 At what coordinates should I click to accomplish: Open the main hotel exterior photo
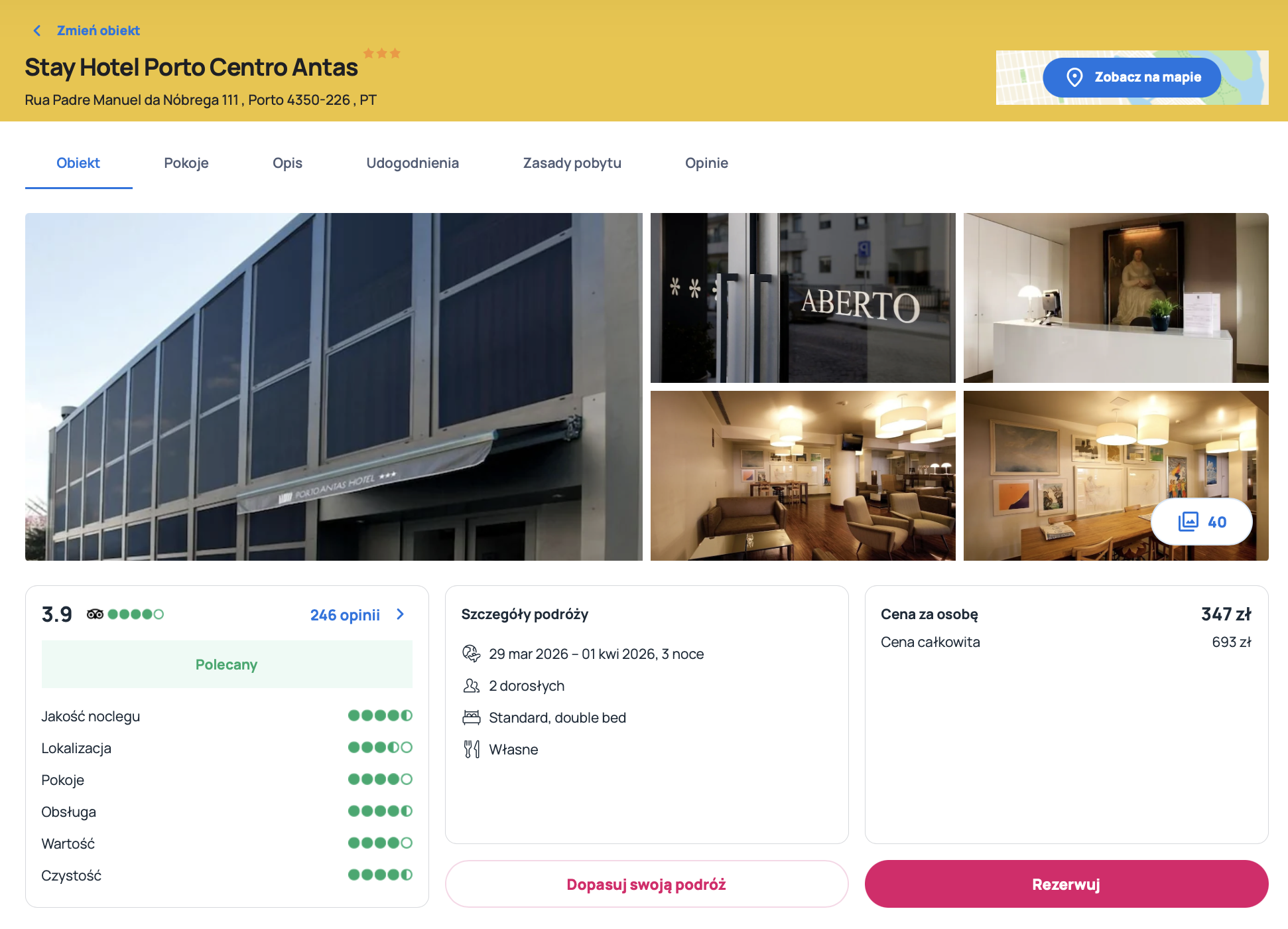pyautogui.click(x=334, y=387)
